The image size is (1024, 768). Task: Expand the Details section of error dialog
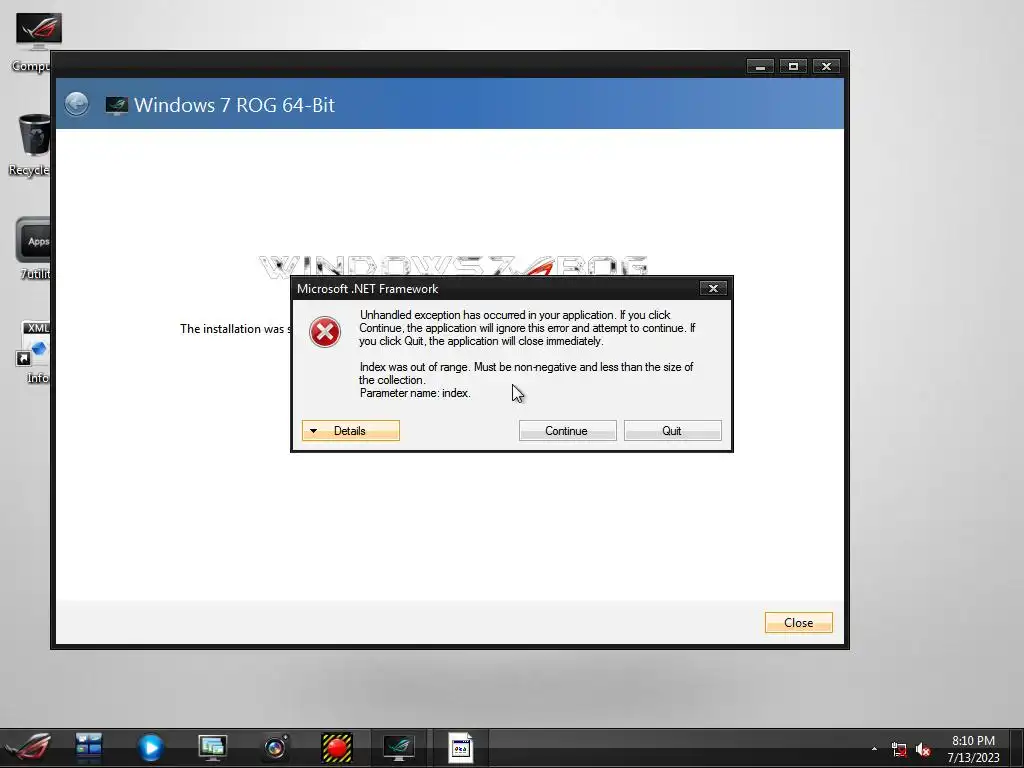(351, 430)
